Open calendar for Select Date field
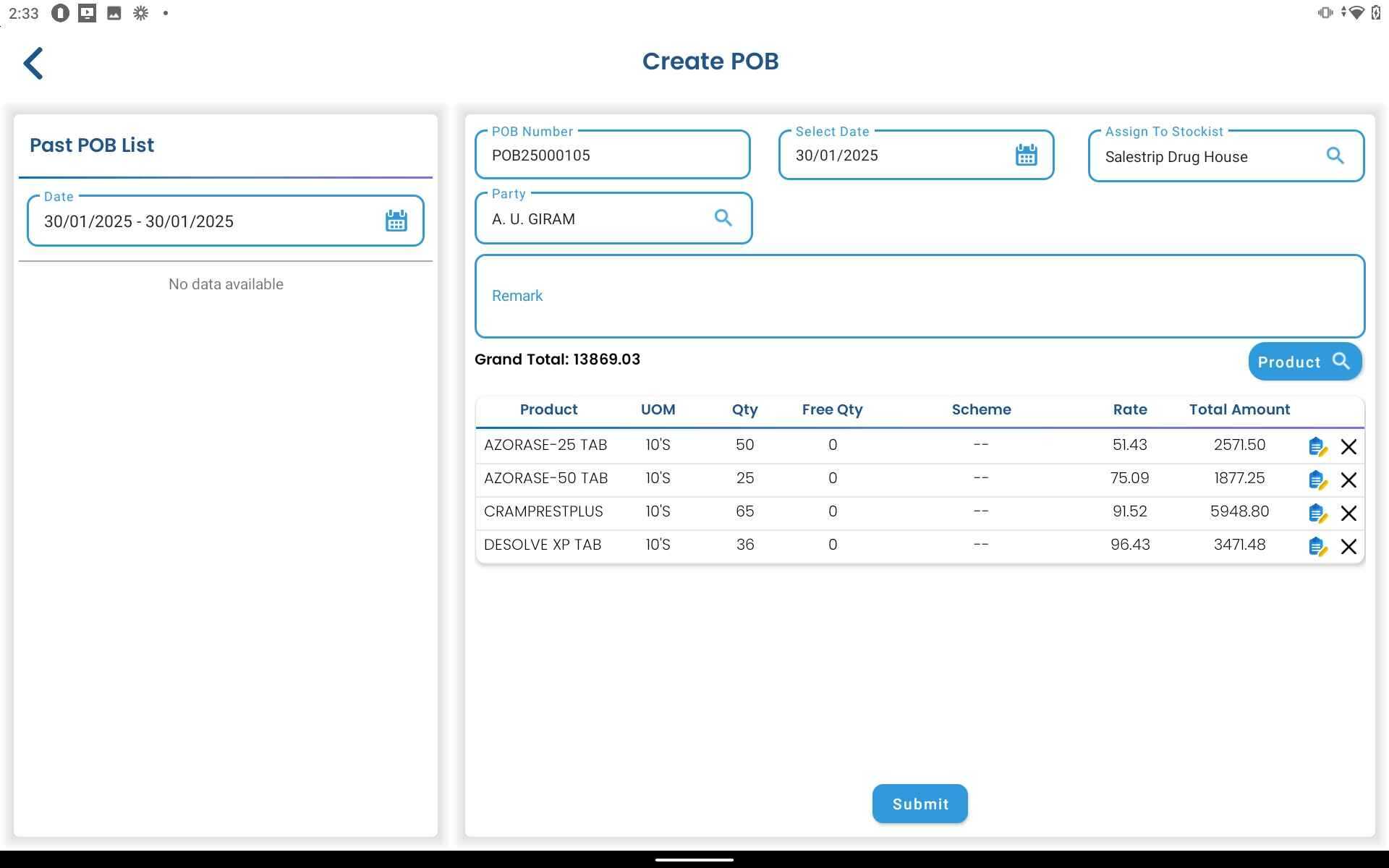Screen dimensions: 1389x868 pyautogui.click(x=1026, y=155)
